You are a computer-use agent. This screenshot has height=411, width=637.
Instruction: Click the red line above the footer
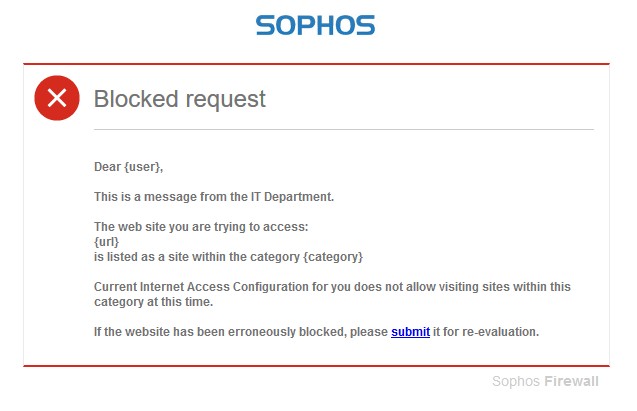316,366
